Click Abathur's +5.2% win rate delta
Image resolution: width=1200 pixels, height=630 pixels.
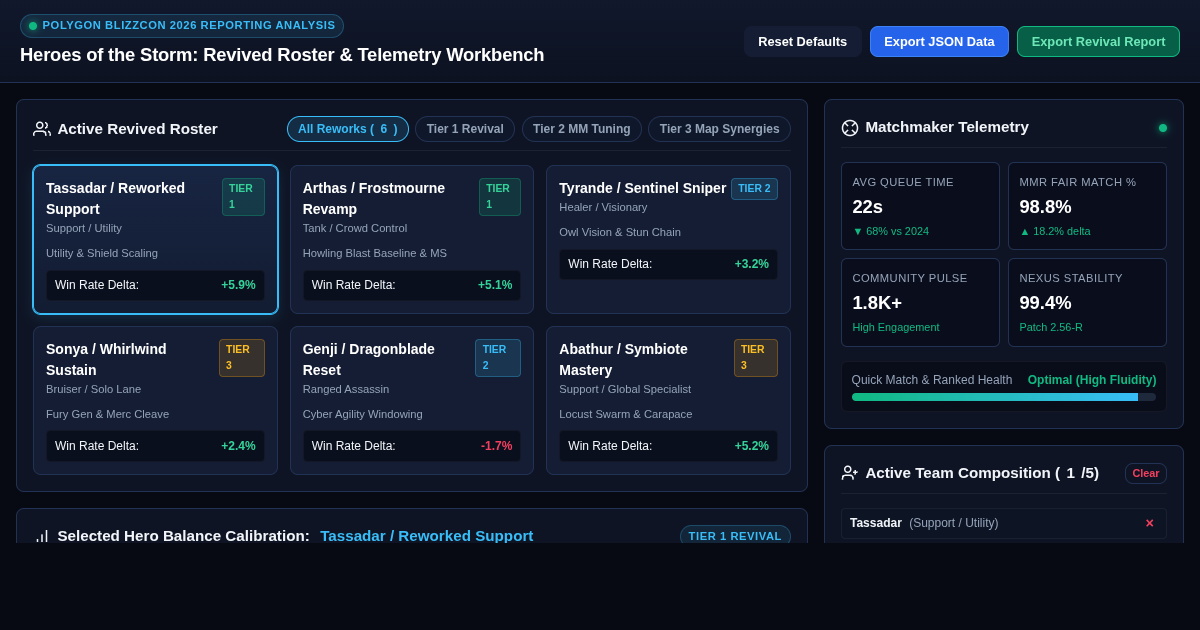[x=752, y=446]
